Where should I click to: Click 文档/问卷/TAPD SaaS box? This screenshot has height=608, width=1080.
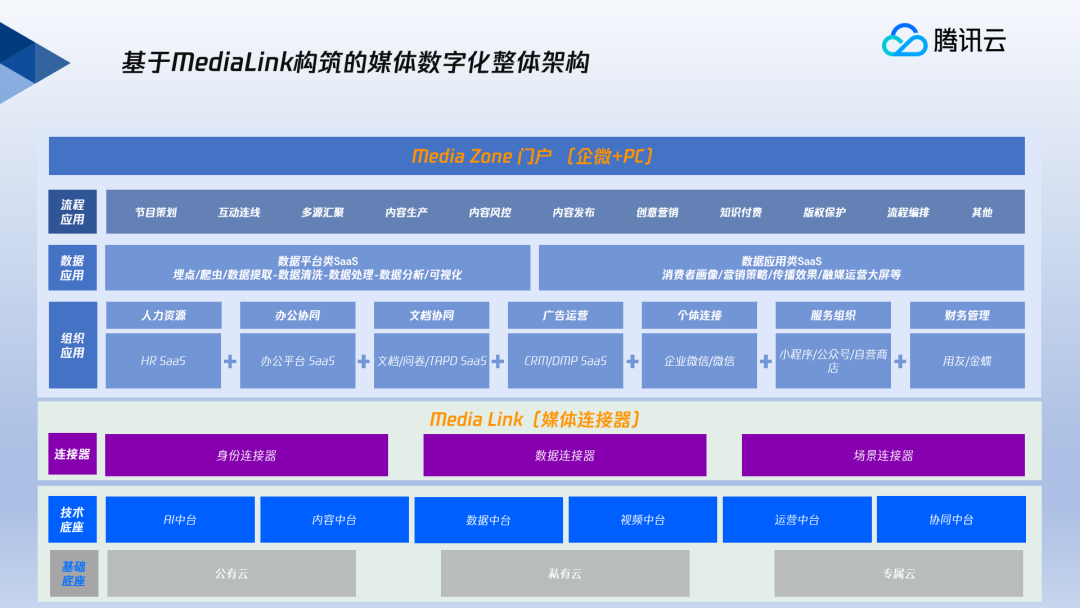(x=431, y=361)
